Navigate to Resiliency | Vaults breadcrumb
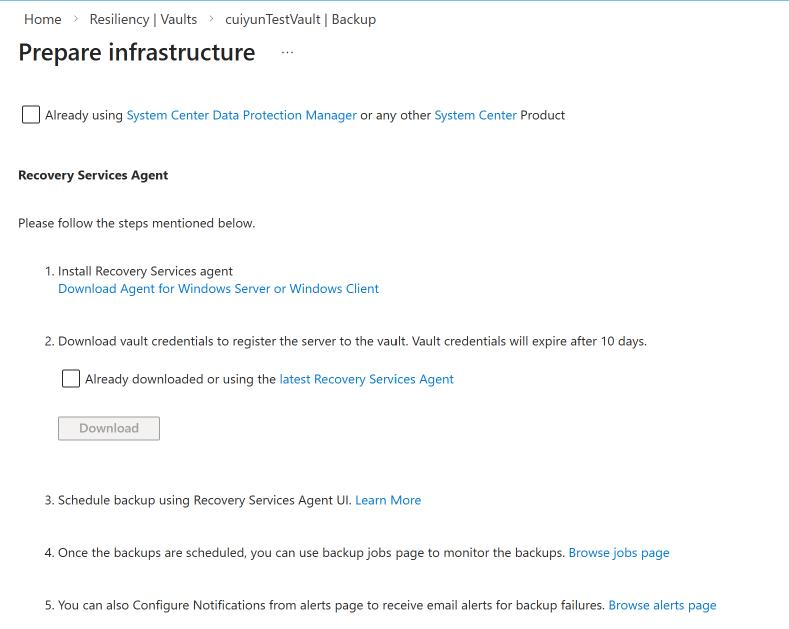 (x=143, y=19)
